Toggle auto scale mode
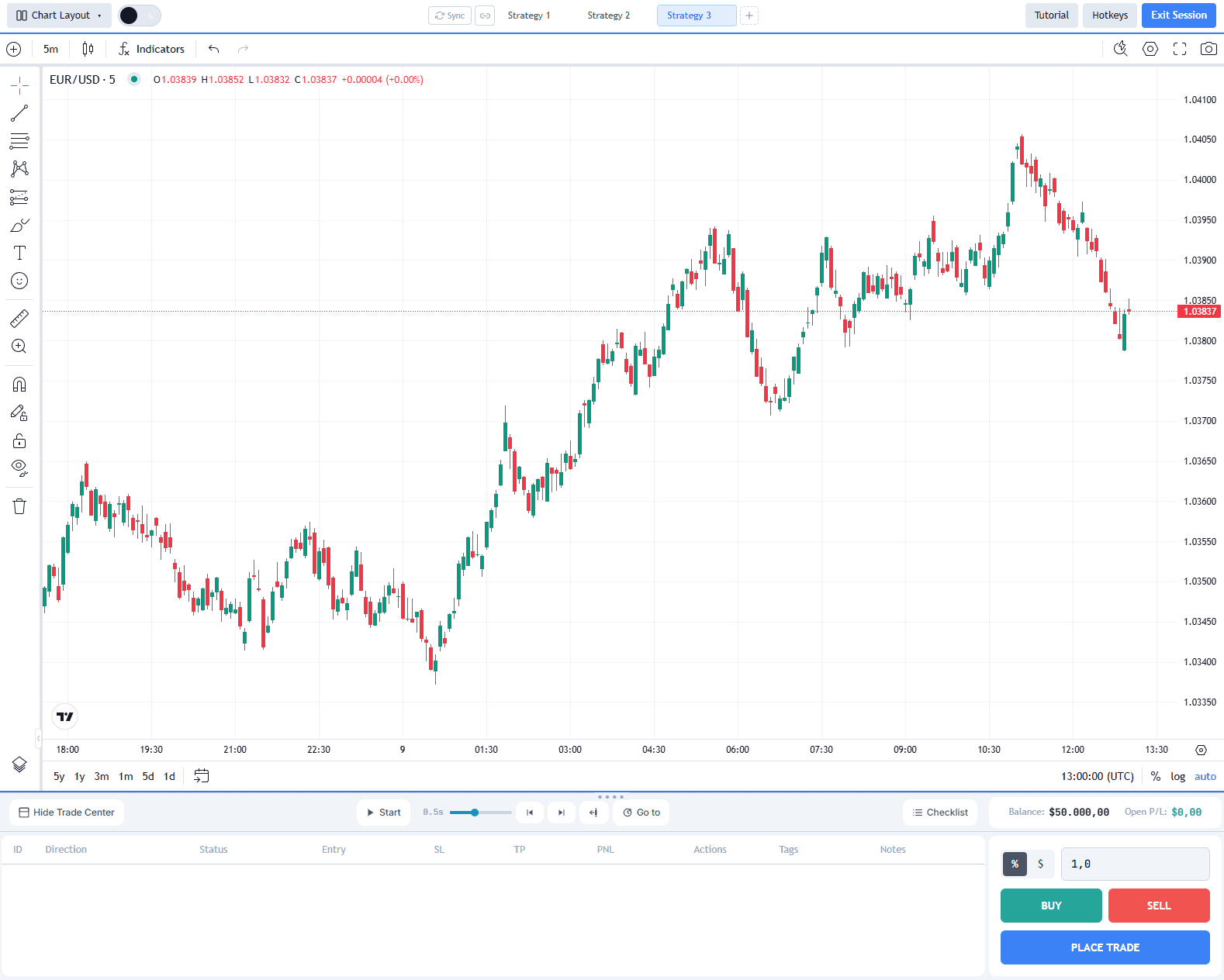This screenshot has width=1224, height=980. [x=1205, y=776]
